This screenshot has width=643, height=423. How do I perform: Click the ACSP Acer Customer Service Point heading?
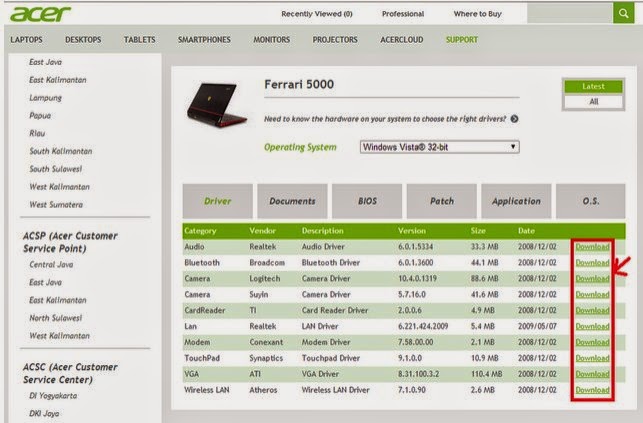[x=70, y=242]
